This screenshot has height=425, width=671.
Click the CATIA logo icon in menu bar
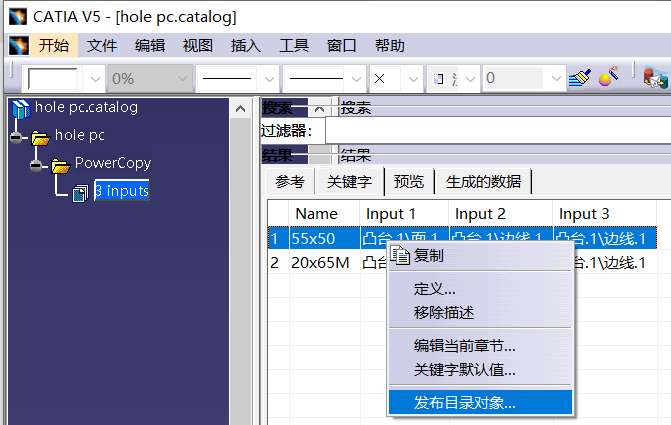click(x=19, y=45)
